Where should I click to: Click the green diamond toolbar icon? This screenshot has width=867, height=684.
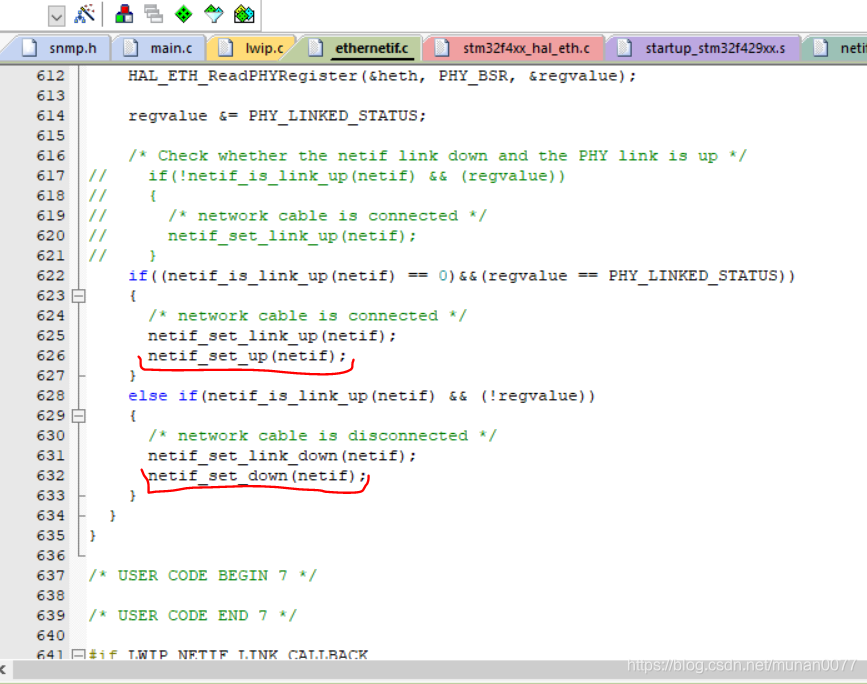coord(182,14)
